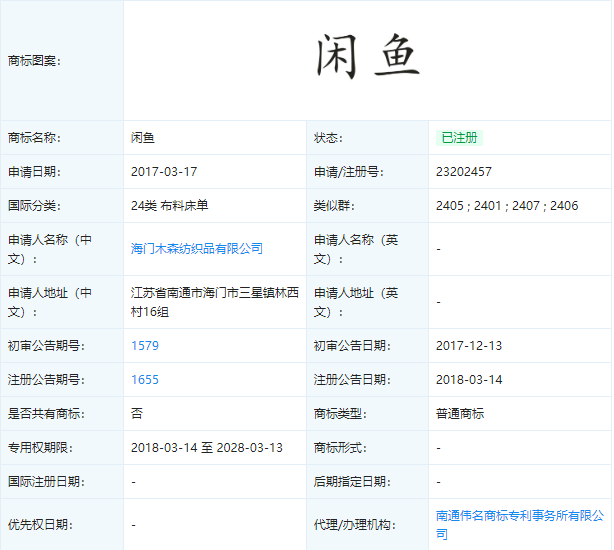Screen dimensions: 614x550
Task: Click the 初审公告期号 label
Action: point(46,346)
